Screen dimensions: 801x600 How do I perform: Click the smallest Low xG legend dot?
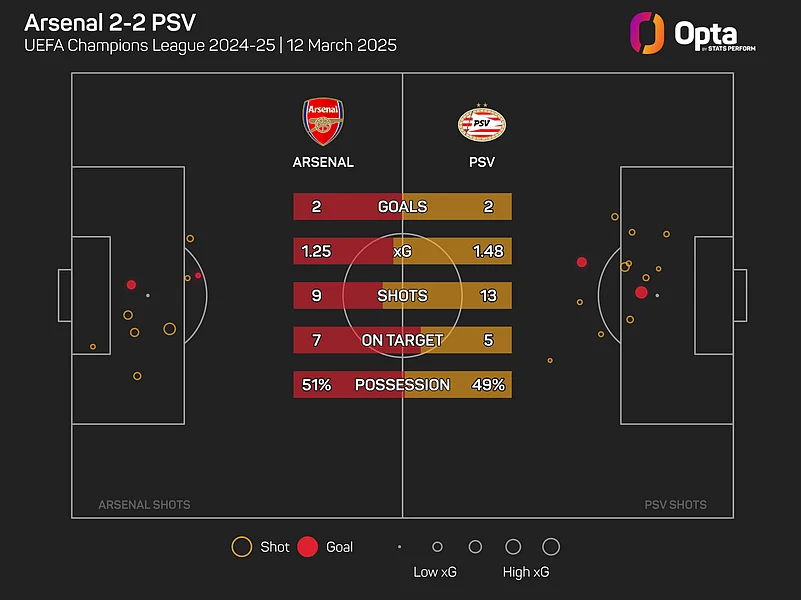tap(399, 547)
